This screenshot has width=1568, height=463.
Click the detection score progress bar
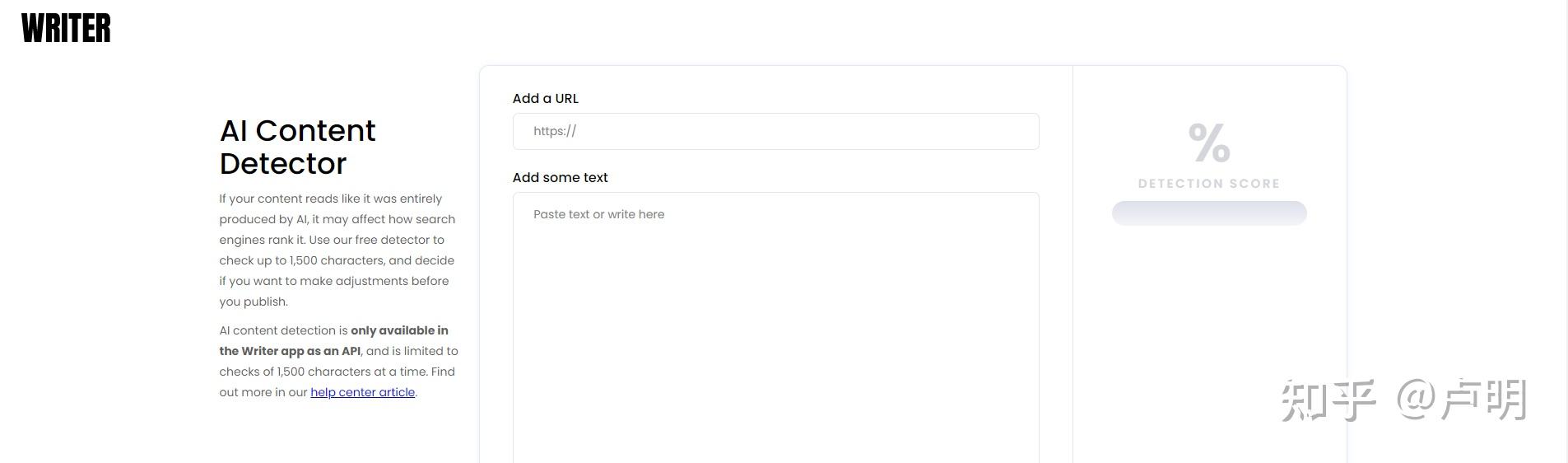point(1209,213)
